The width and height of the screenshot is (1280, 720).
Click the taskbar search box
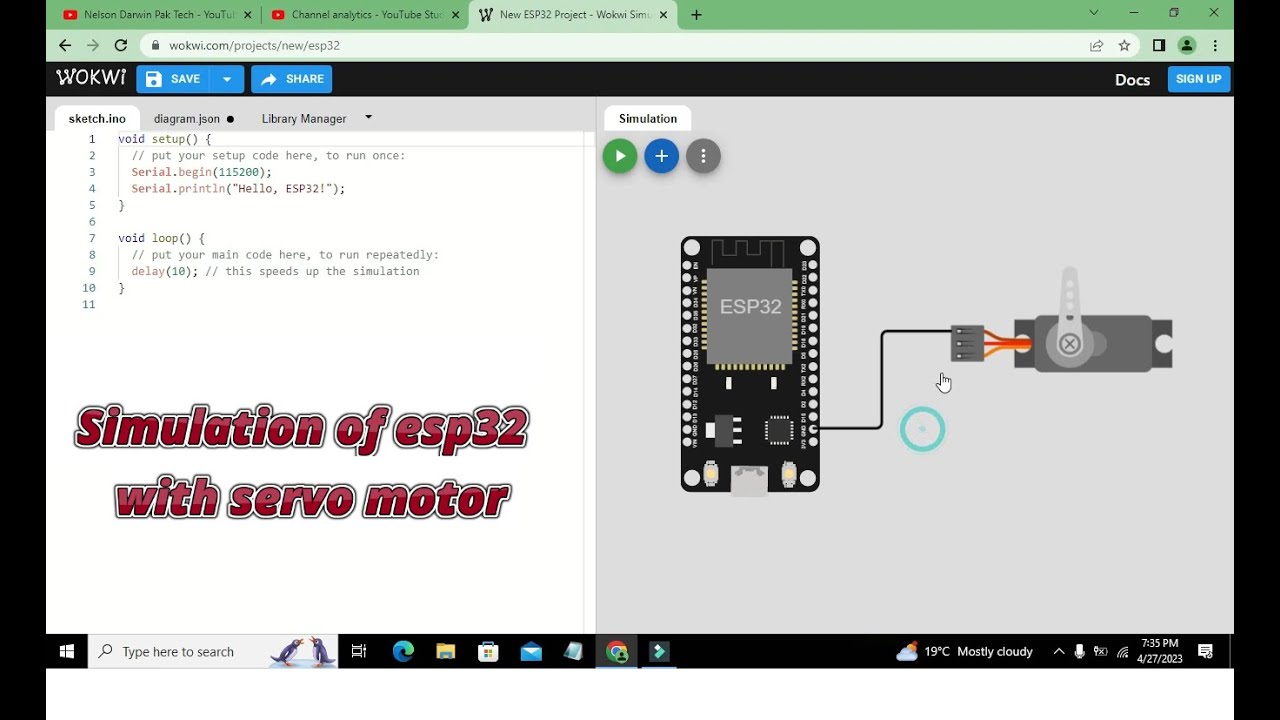tap(213, 651)
